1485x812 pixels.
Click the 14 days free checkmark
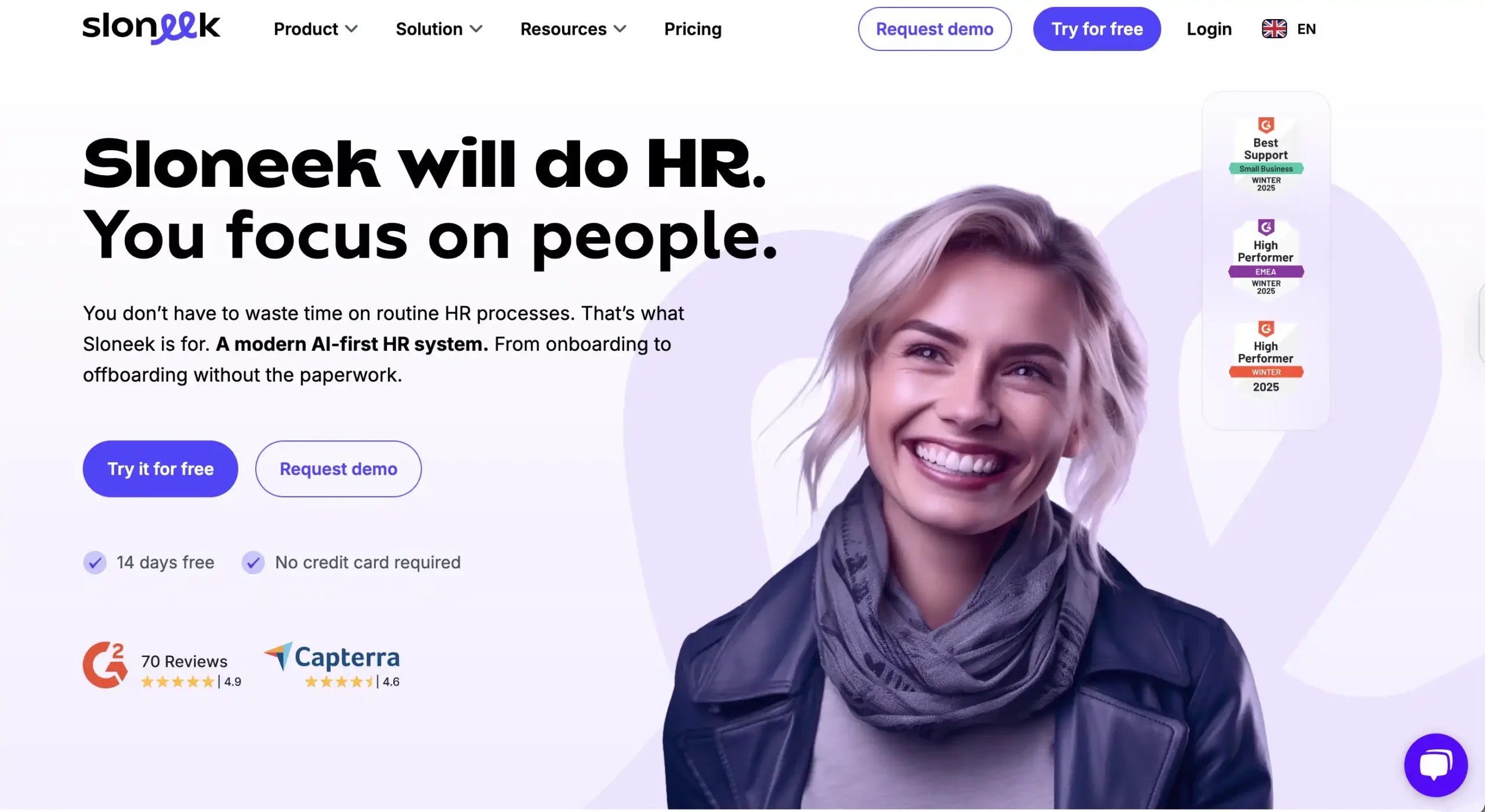coord(95,562)
